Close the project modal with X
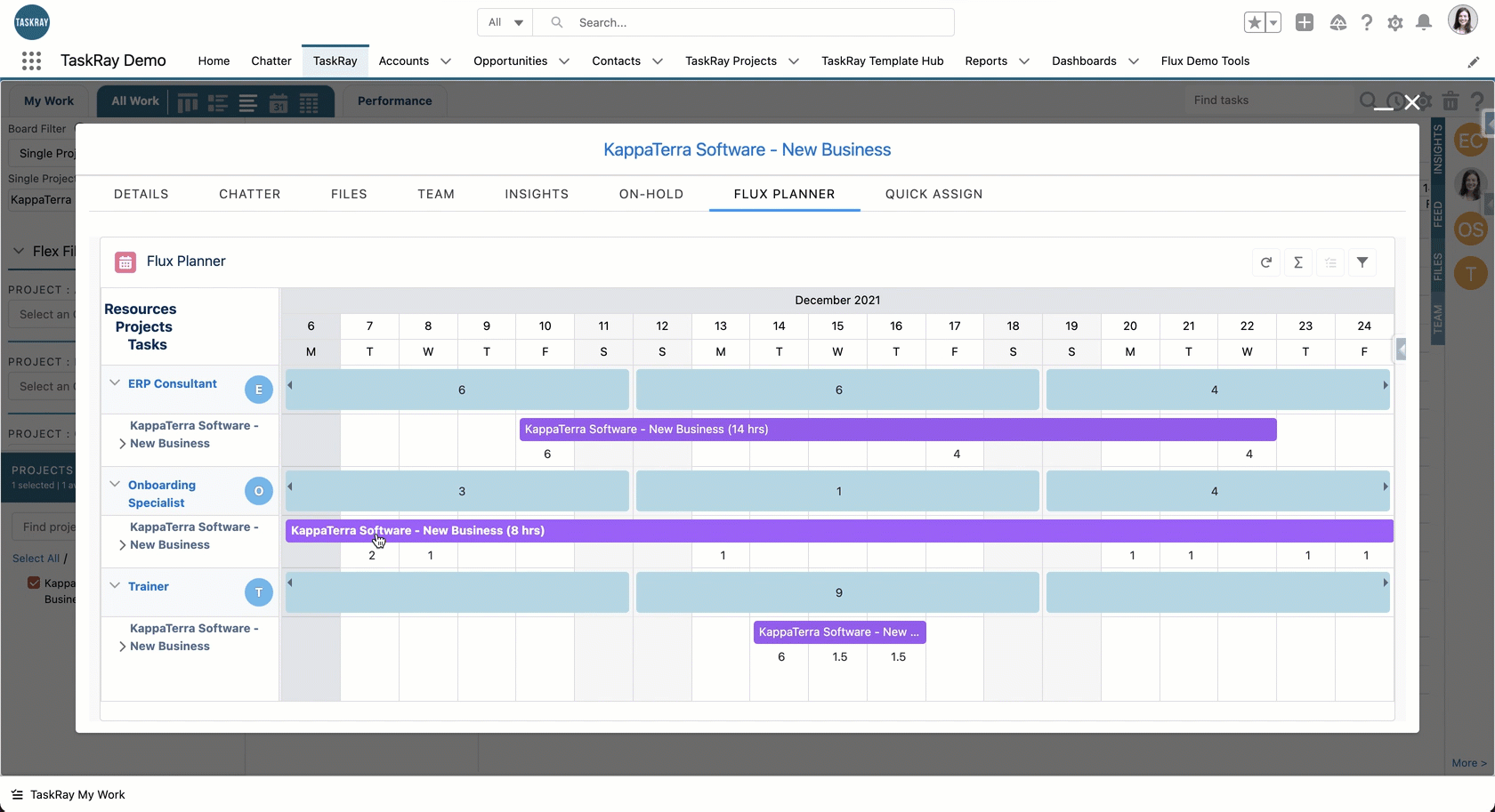Screen dimensions: 1495x812 pos(1412,103)
